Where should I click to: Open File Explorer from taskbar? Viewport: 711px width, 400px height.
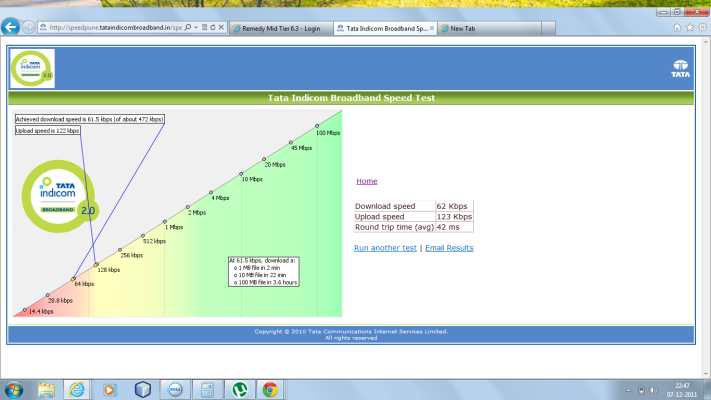[x=46, y=390]
